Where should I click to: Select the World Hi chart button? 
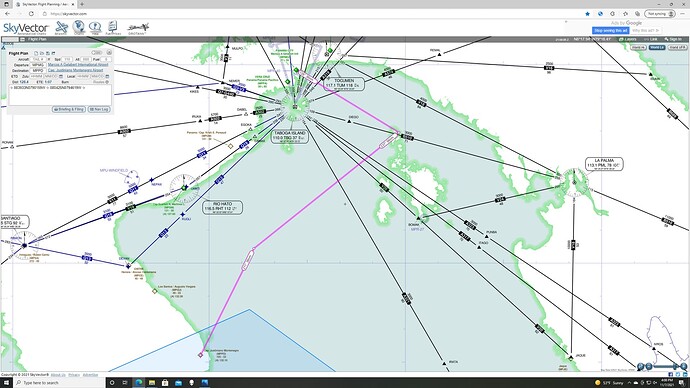[x=638, y=47]
